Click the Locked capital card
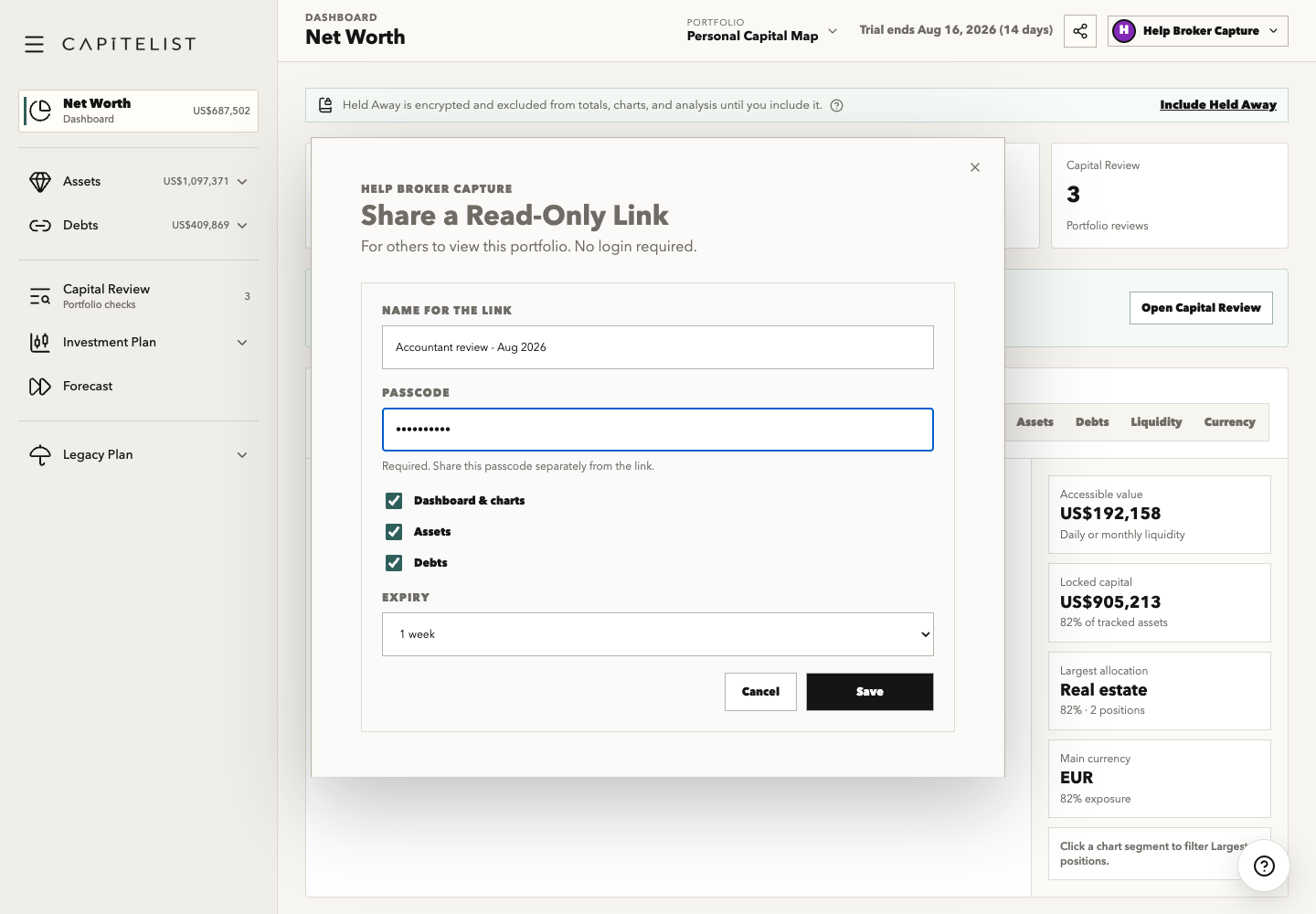1316x914 pixels. (1159, 602)
